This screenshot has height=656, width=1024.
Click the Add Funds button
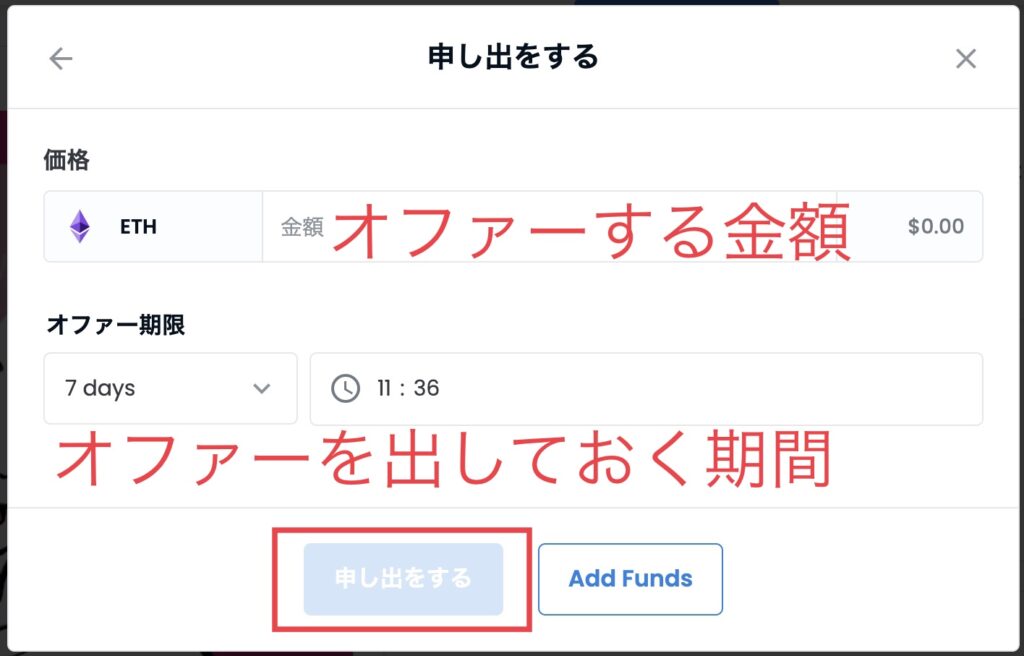pos(630,579)
